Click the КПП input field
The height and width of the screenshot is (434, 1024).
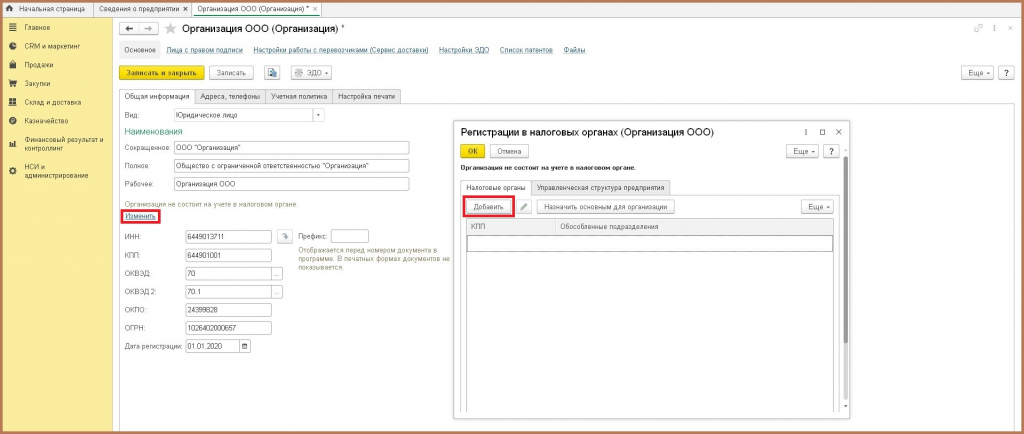coord(229,255)
